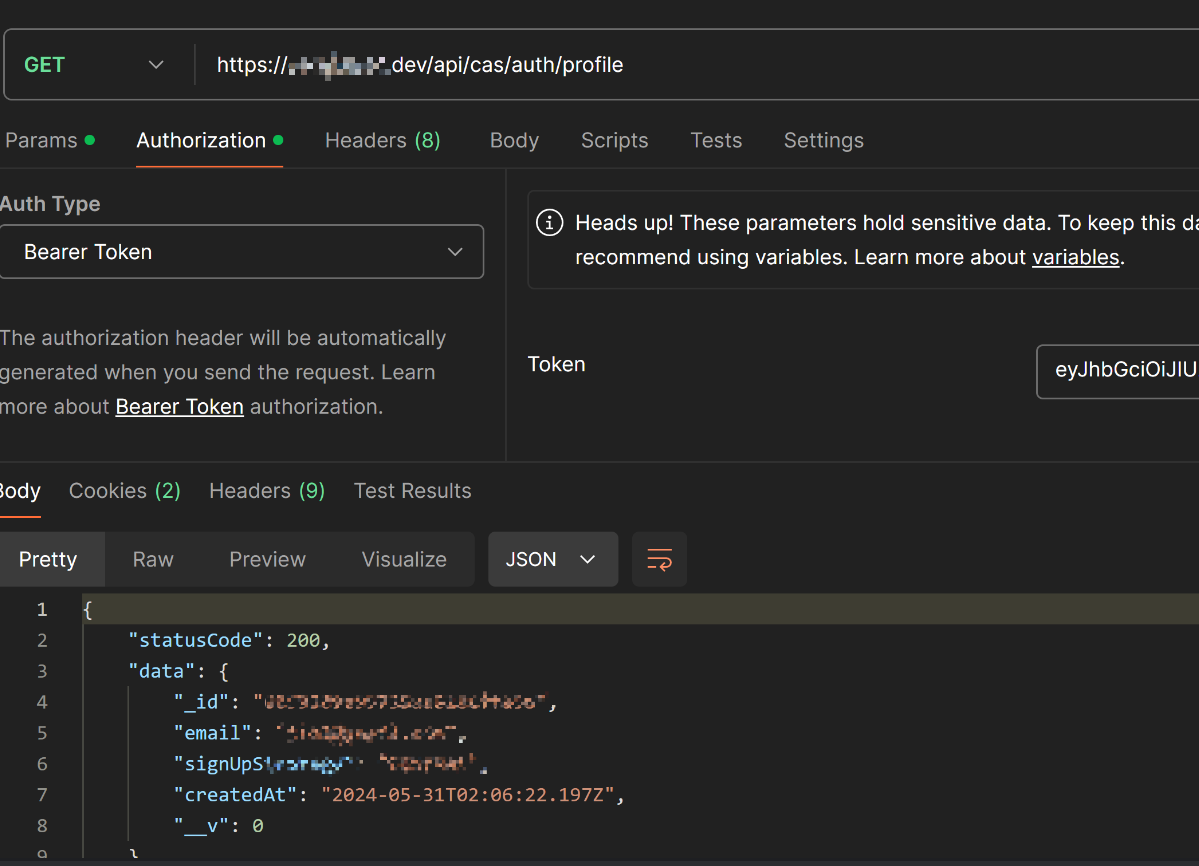Select the Authorization tab

[x=210, y=141]
